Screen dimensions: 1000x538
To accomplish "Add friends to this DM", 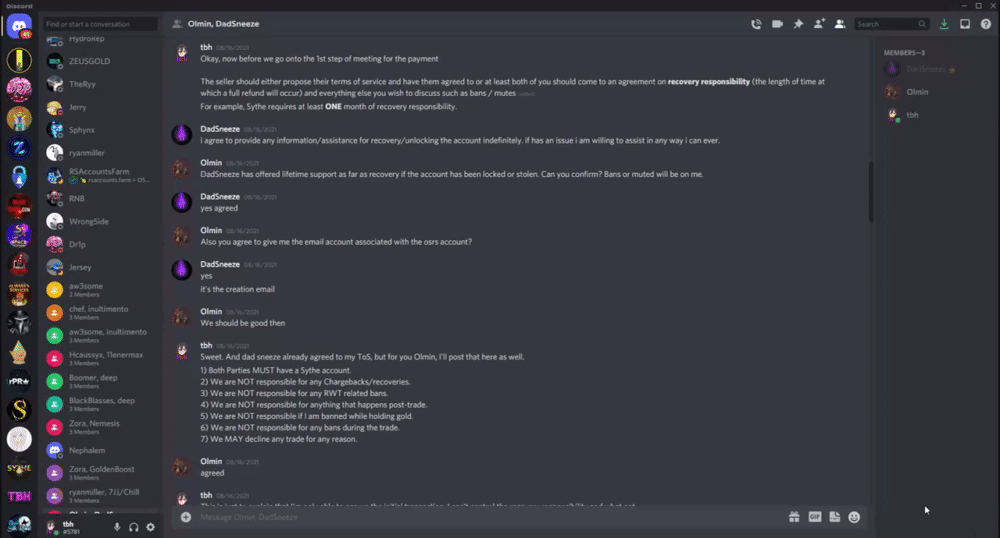I will 819,23.
